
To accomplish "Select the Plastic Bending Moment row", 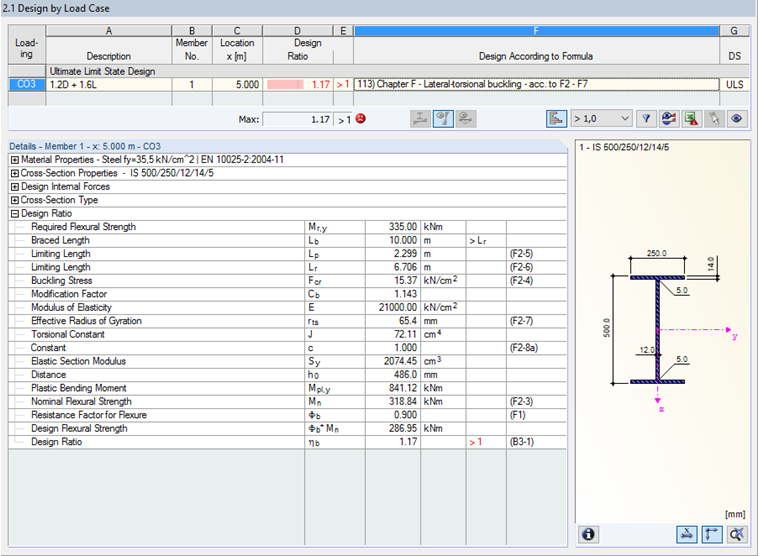I will click(x=287, y=388).
